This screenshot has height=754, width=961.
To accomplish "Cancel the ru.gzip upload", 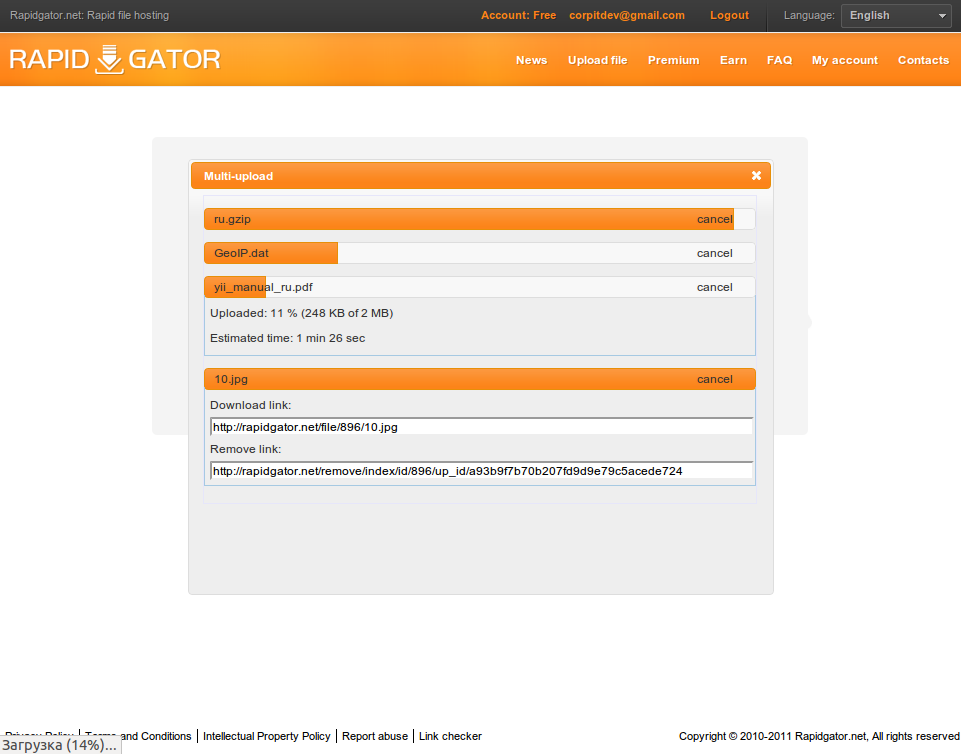I will [715, 219].
